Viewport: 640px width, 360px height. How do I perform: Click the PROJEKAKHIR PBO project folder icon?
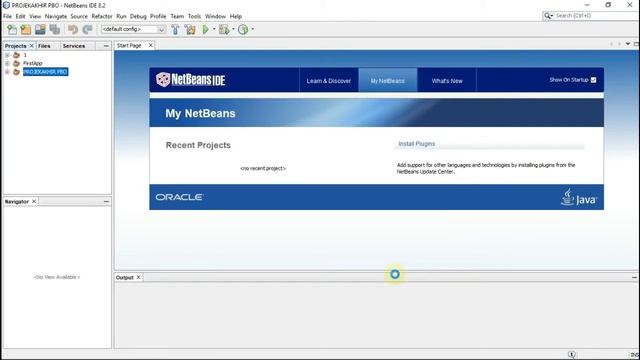click(16, 72)
